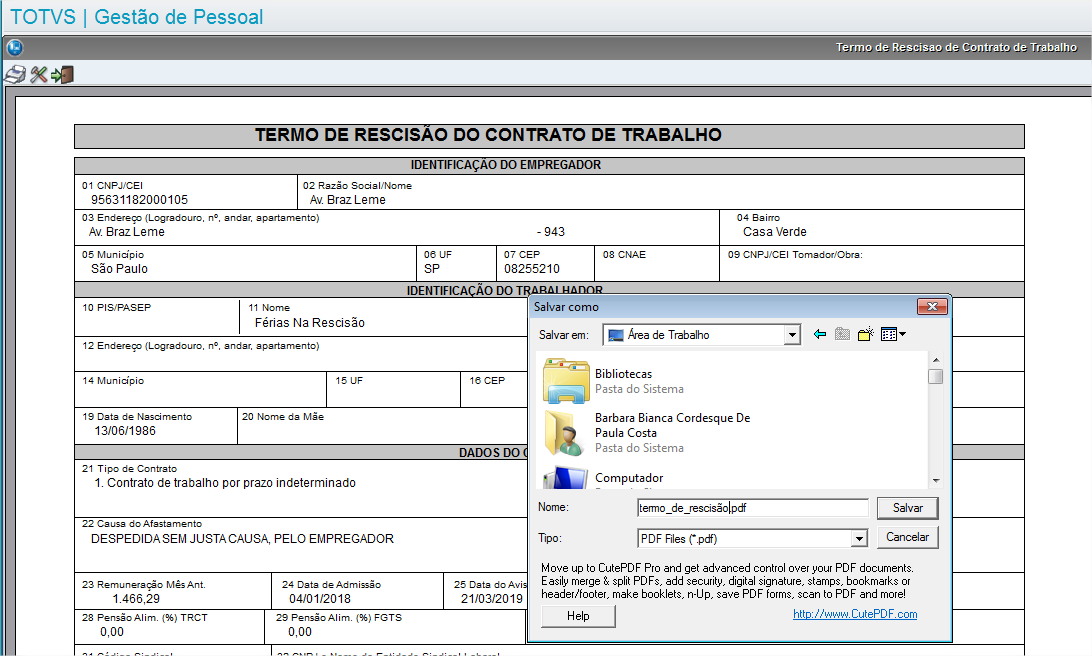The image size is (1092, 656).
Task: Click the birth date 13/06/1986
Action: point(125,430)
